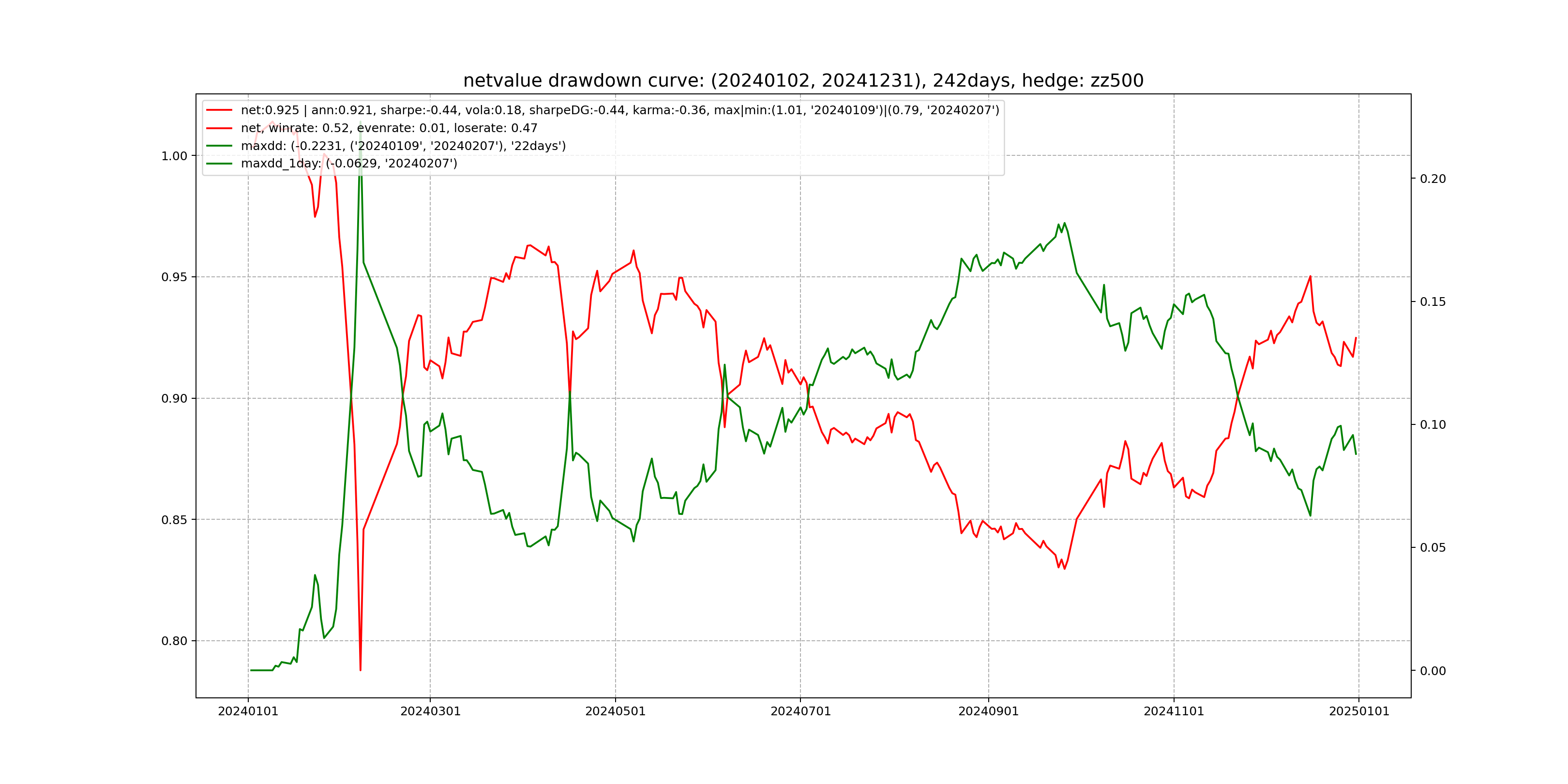Click green swatch beside maxdd legend entry
1568x784 pixels.
[219, 146]
